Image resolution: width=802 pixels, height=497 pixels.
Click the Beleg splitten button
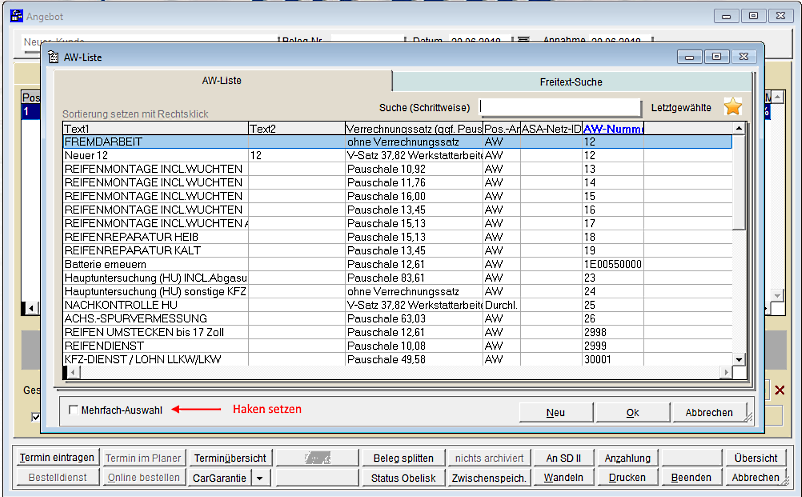[x=403, y=458]
